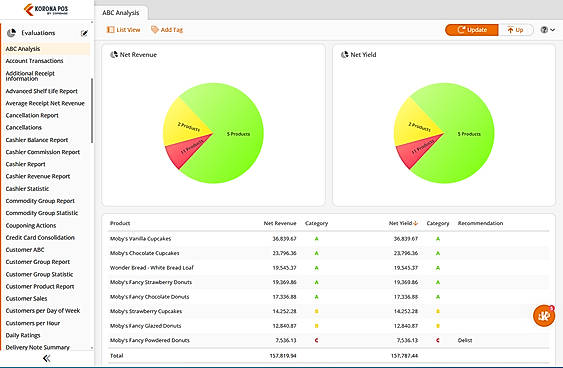
Task: Click the Recommendation column header
Action: 480,223
